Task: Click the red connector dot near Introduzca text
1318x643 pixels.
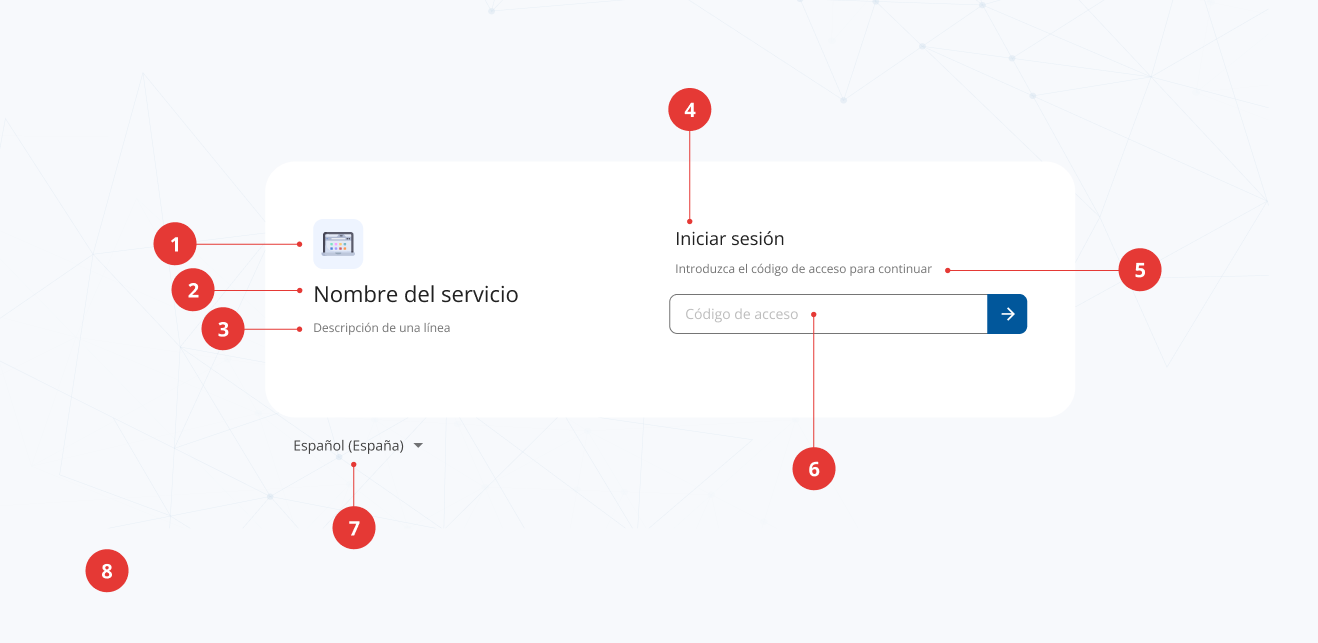Action: pyautogui.click(x=946, y=269)
